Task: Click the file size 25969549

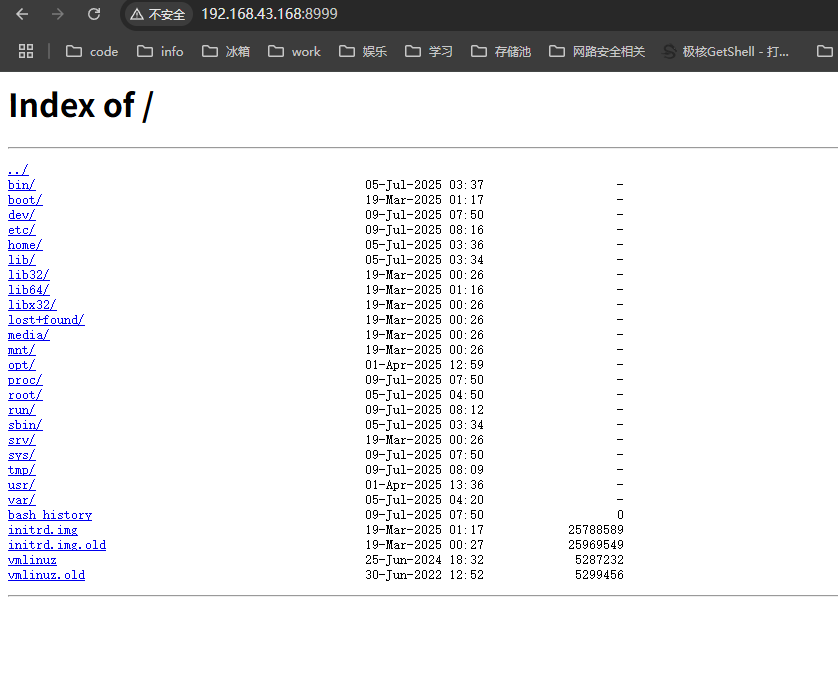Action: 595,545
